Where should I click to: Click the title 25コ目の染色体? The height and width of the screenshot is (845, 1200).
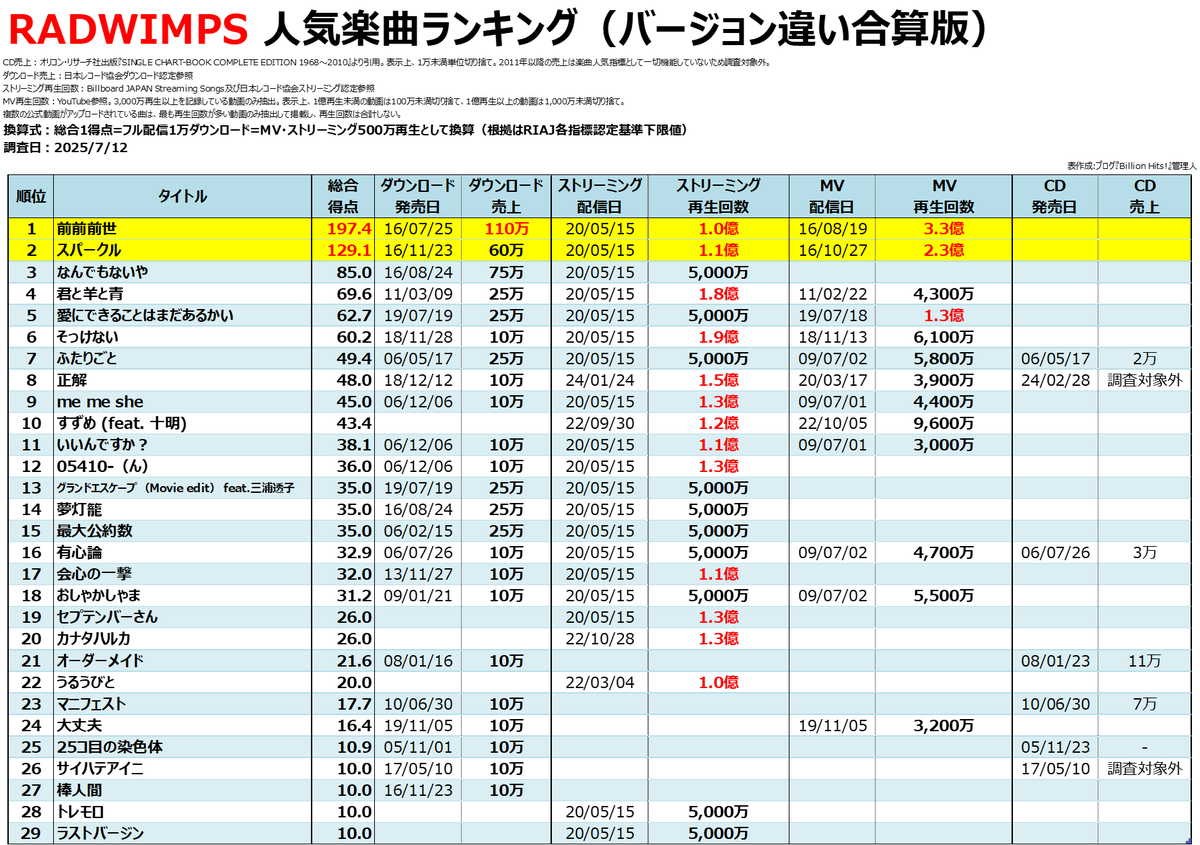pyautogui.click(x=109, y=747)
